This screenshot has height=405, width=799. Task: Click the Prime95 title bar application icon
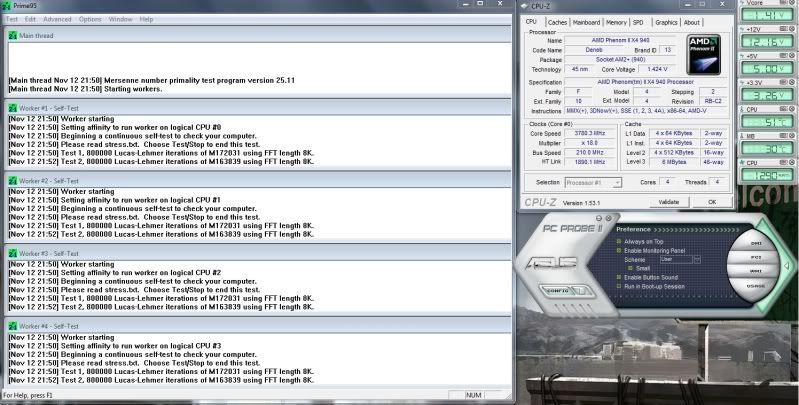point(6,6)
